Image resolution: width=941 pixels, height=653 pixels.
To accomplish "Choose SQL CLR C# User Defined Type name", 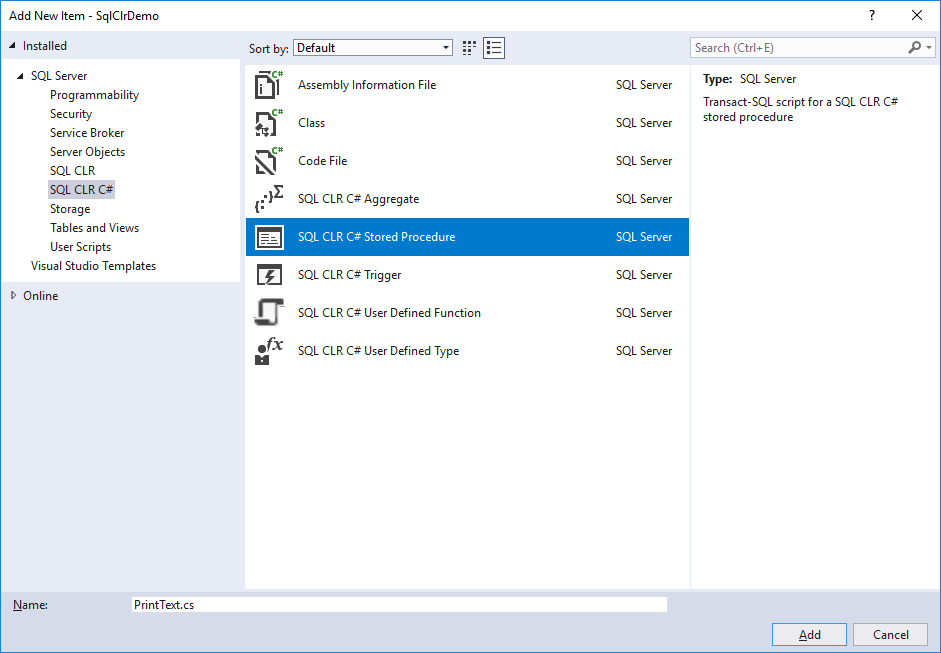I will (x=378, y=351).
